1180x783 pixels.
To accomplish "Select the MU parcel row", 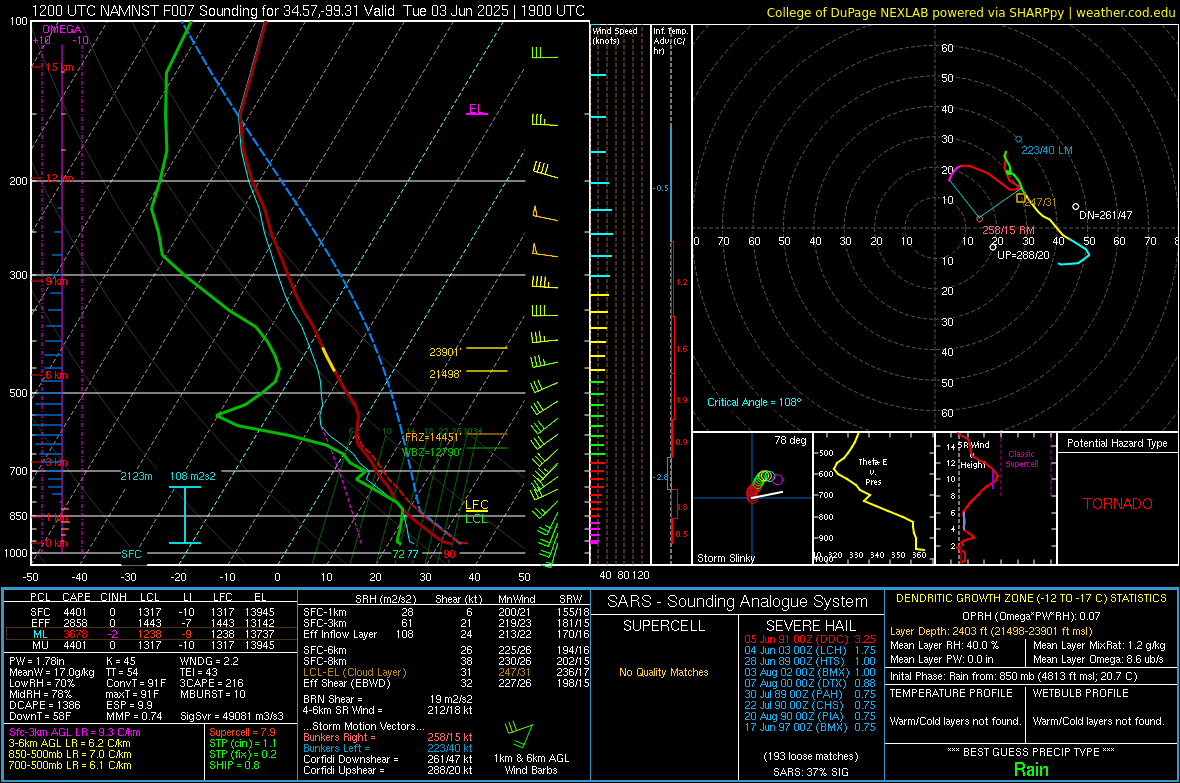I will (x=151, y=645).
